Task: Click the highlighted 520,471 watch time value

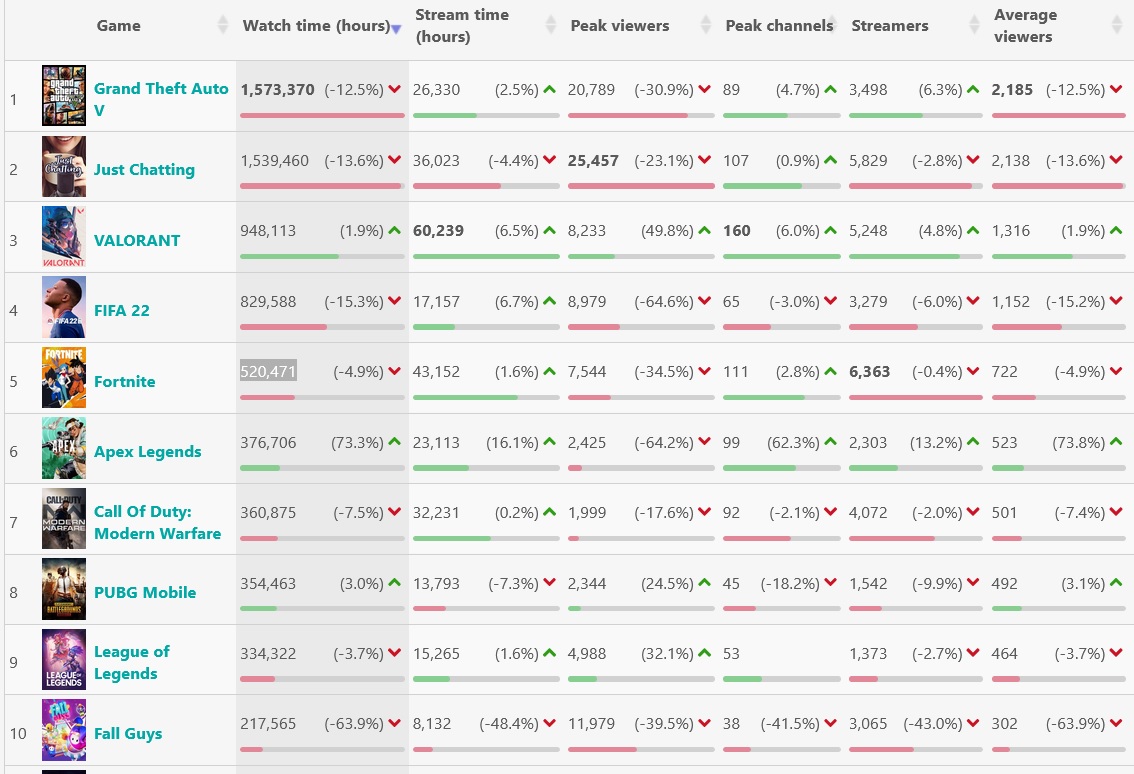Action: pos(268,371)
